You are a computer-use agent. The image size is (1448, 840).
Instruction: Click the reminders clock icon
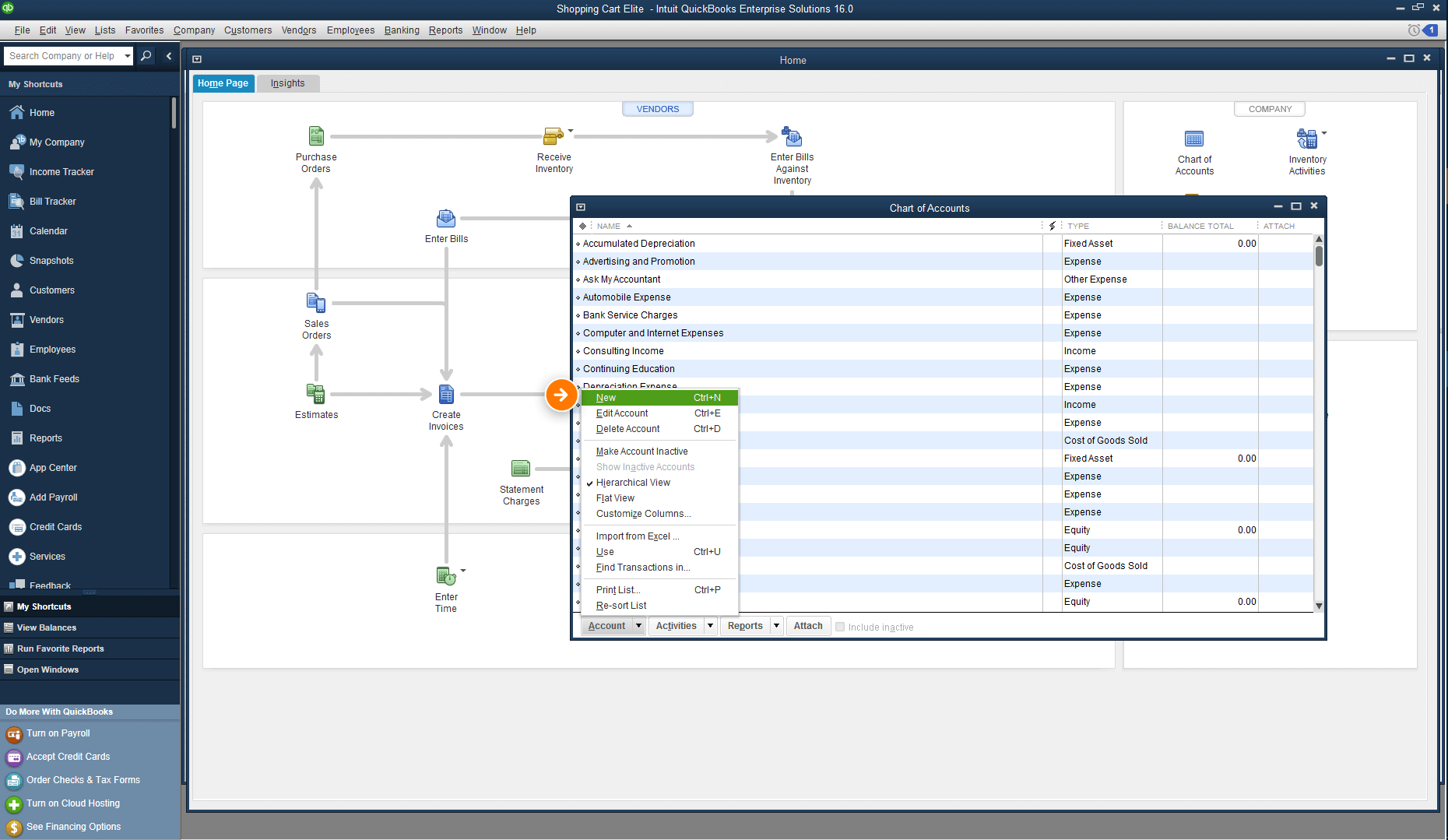[1414, 30]
